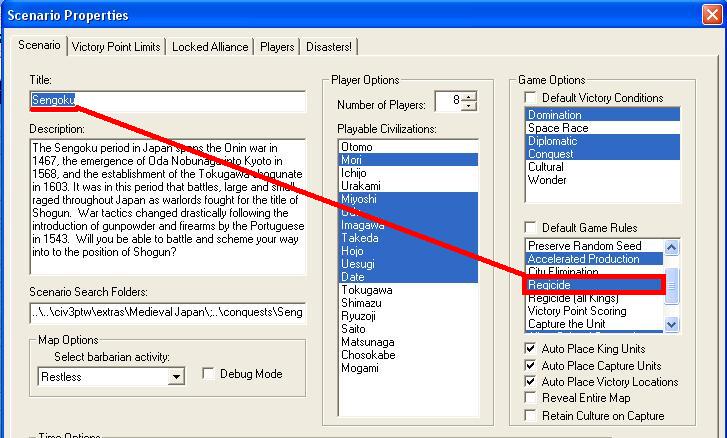Decrease the Number of Players value
Viewport: 727px width, 438px height.
[470, 106]
